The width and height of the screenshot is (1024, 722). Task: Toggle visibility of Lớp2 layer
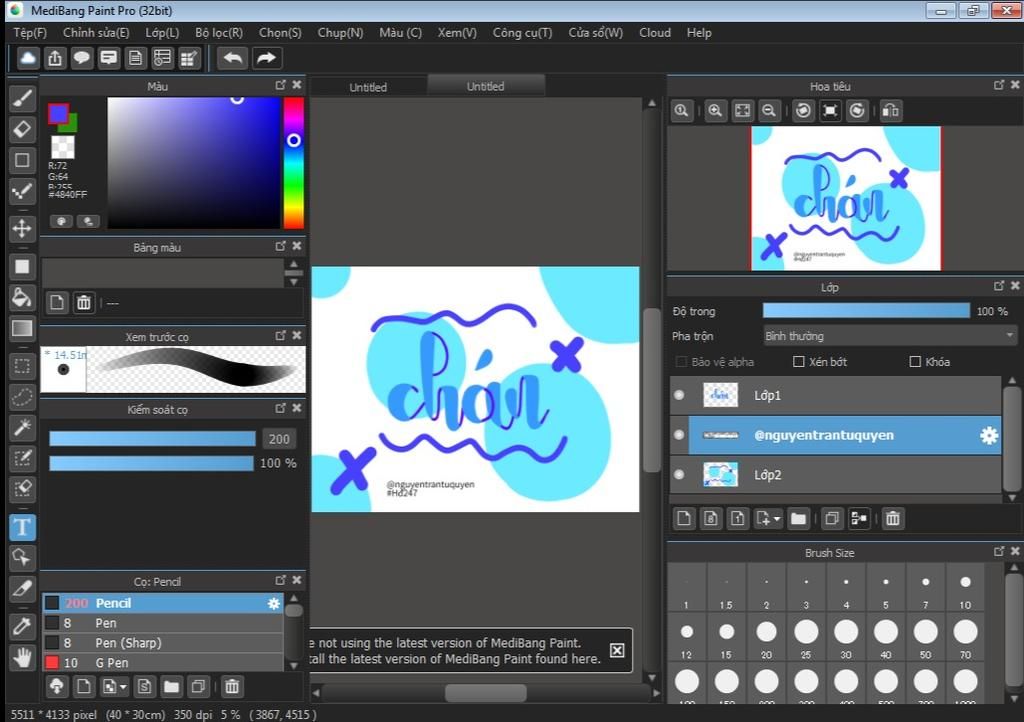tap(679, 475)
